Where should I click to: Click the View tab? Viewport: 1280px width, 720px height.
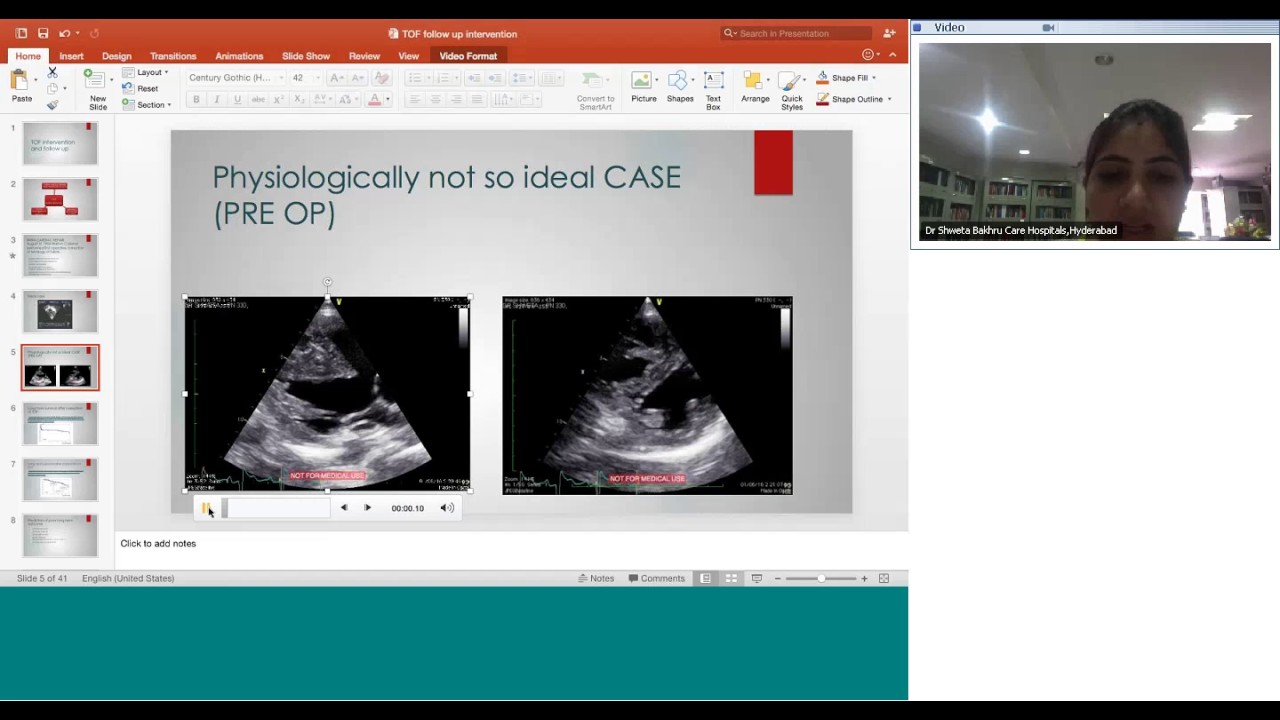click(x=409, y=56)
